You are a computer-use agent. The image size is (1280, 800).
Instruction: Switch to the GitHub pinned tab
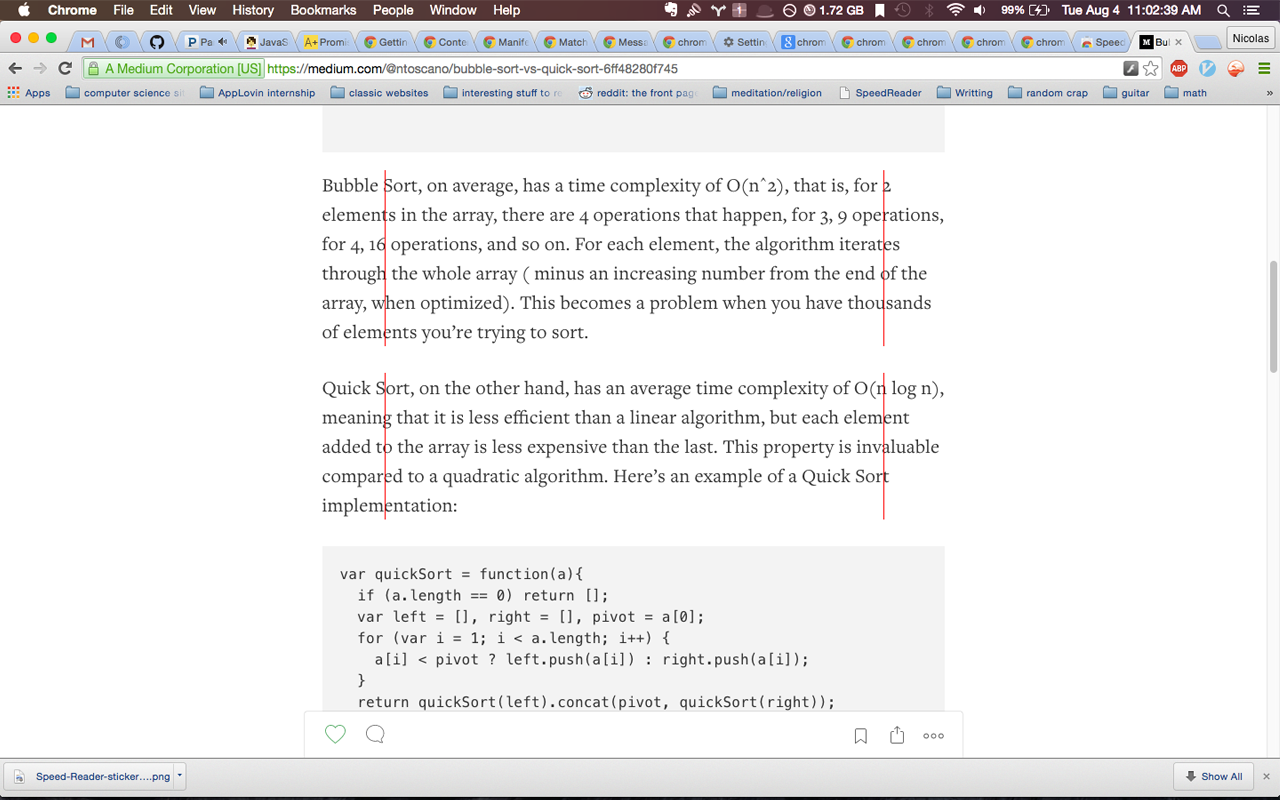coord(156,42)
